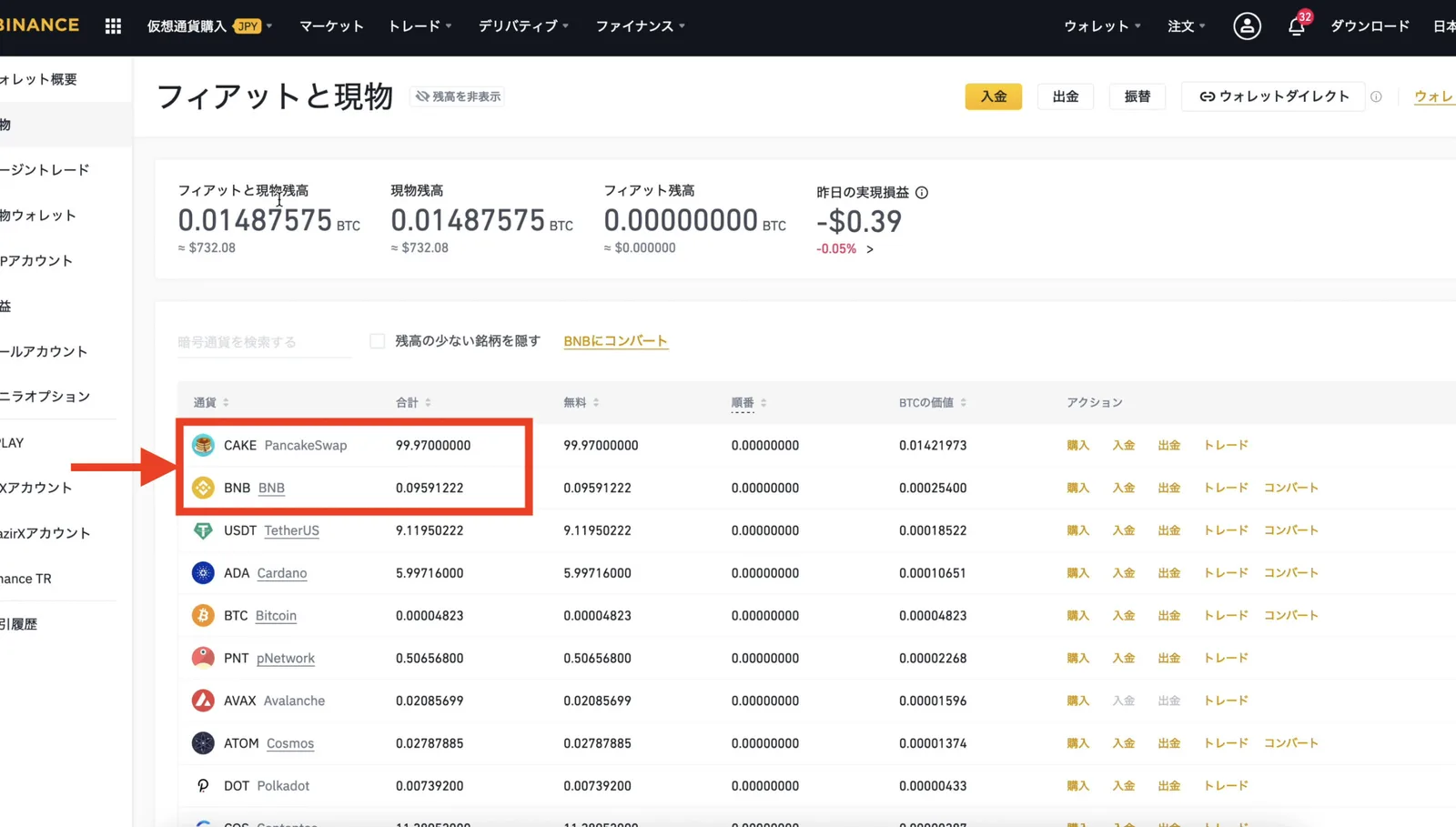
Task: Click 入金 link in BTC row
Action: (x=1123, y=616)
